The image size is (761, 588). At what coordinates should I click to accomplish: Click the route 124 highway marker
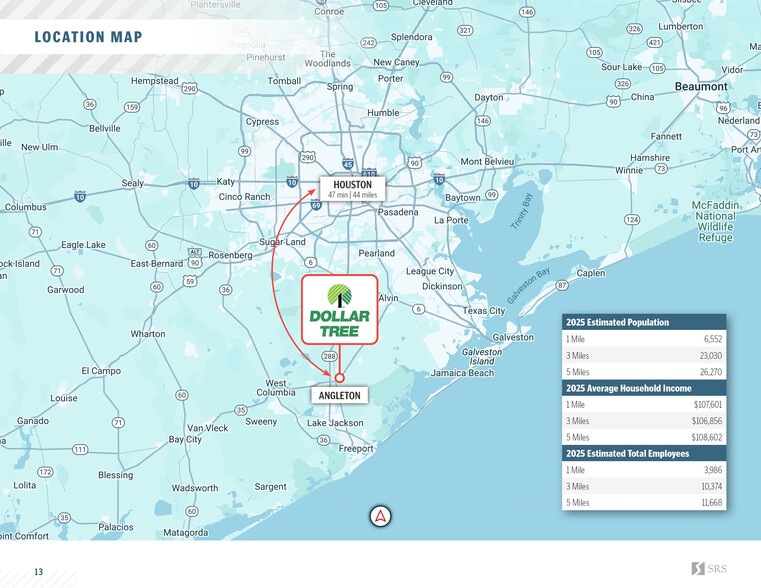[x=631, y=220]
